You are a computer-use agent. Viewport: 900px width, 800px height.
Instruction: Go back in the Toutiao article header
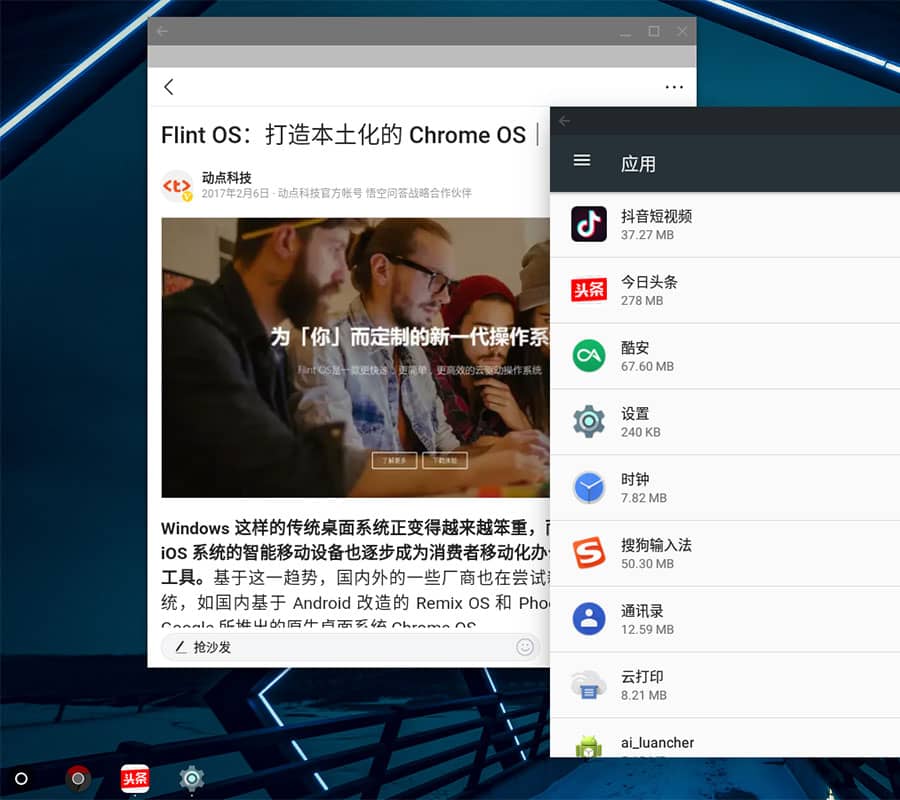pyautogui.click(x=168, y=87)
